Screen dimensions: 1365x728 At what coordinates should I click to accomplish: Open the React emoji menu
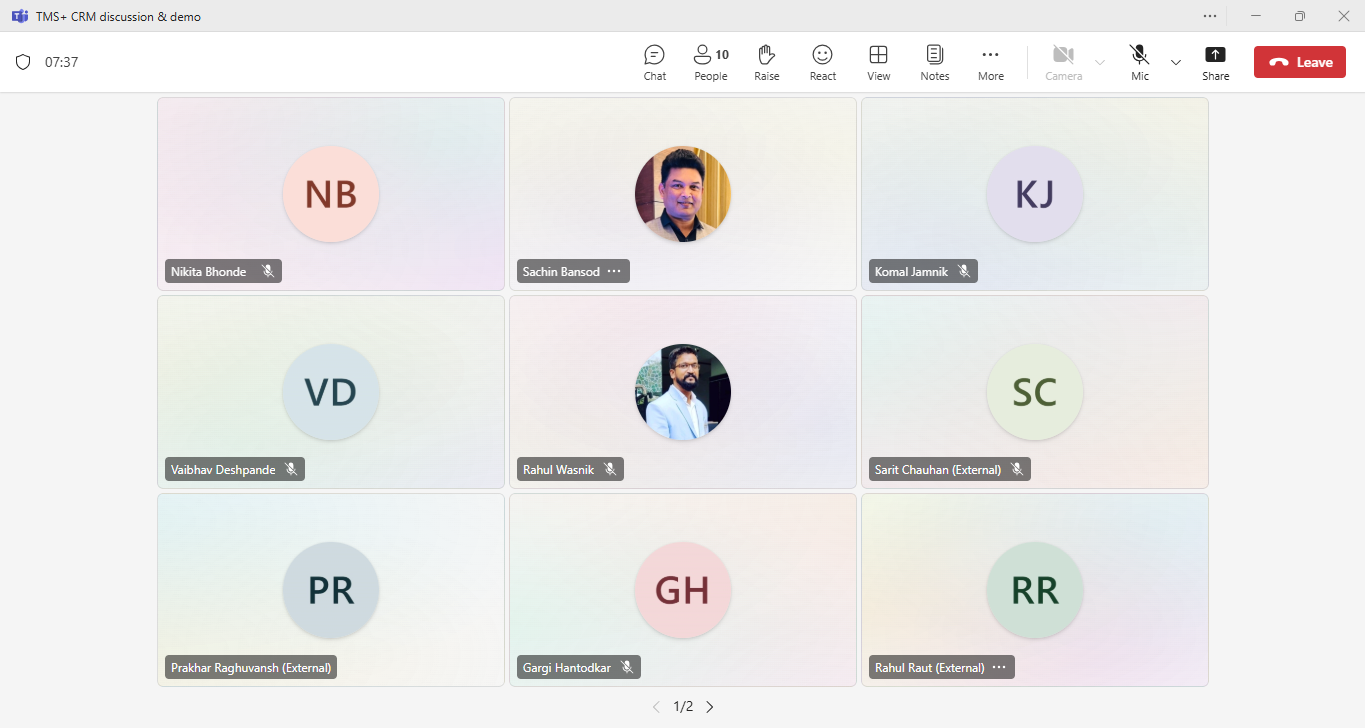click(x=822, y=62)
